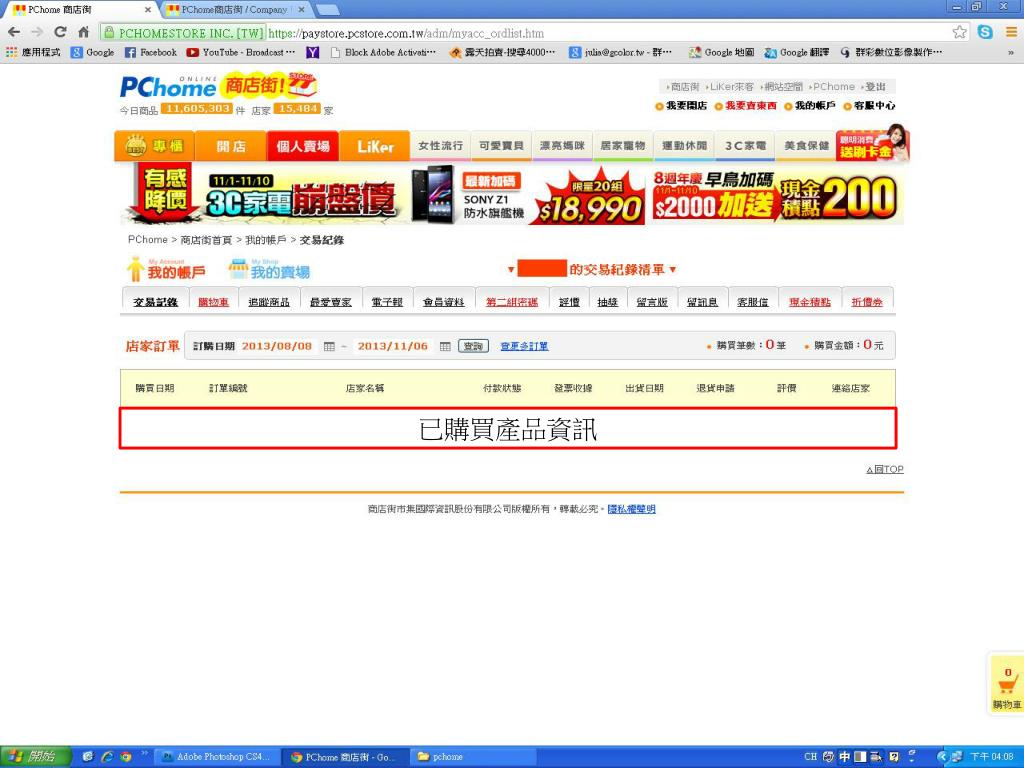Screen dimensions: 1024x768
Task: Open the 美食保健 category tab
Action: (806, 146)
